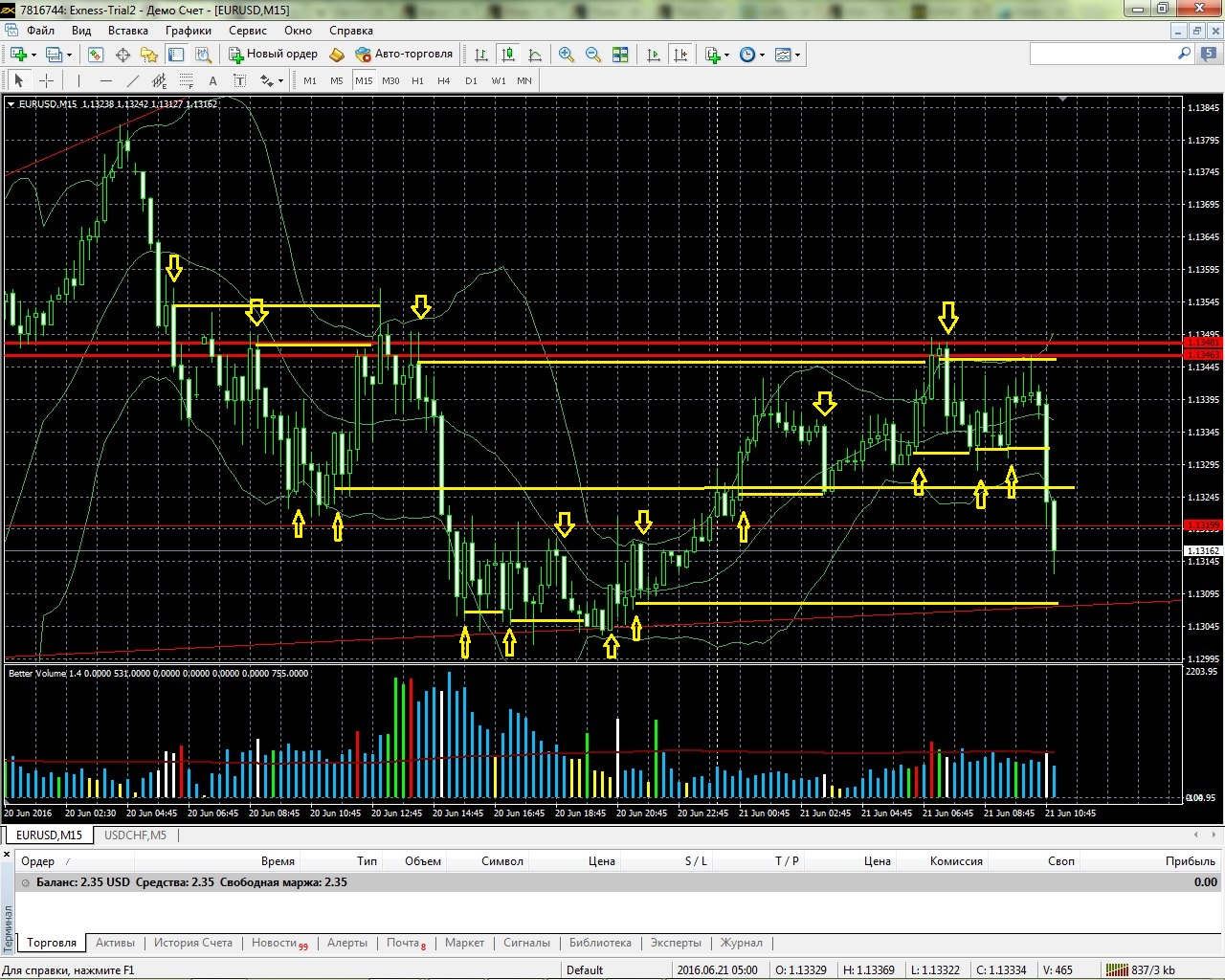
Task: Open the История Счета terminal tab
Action: [x=193, y=943]
